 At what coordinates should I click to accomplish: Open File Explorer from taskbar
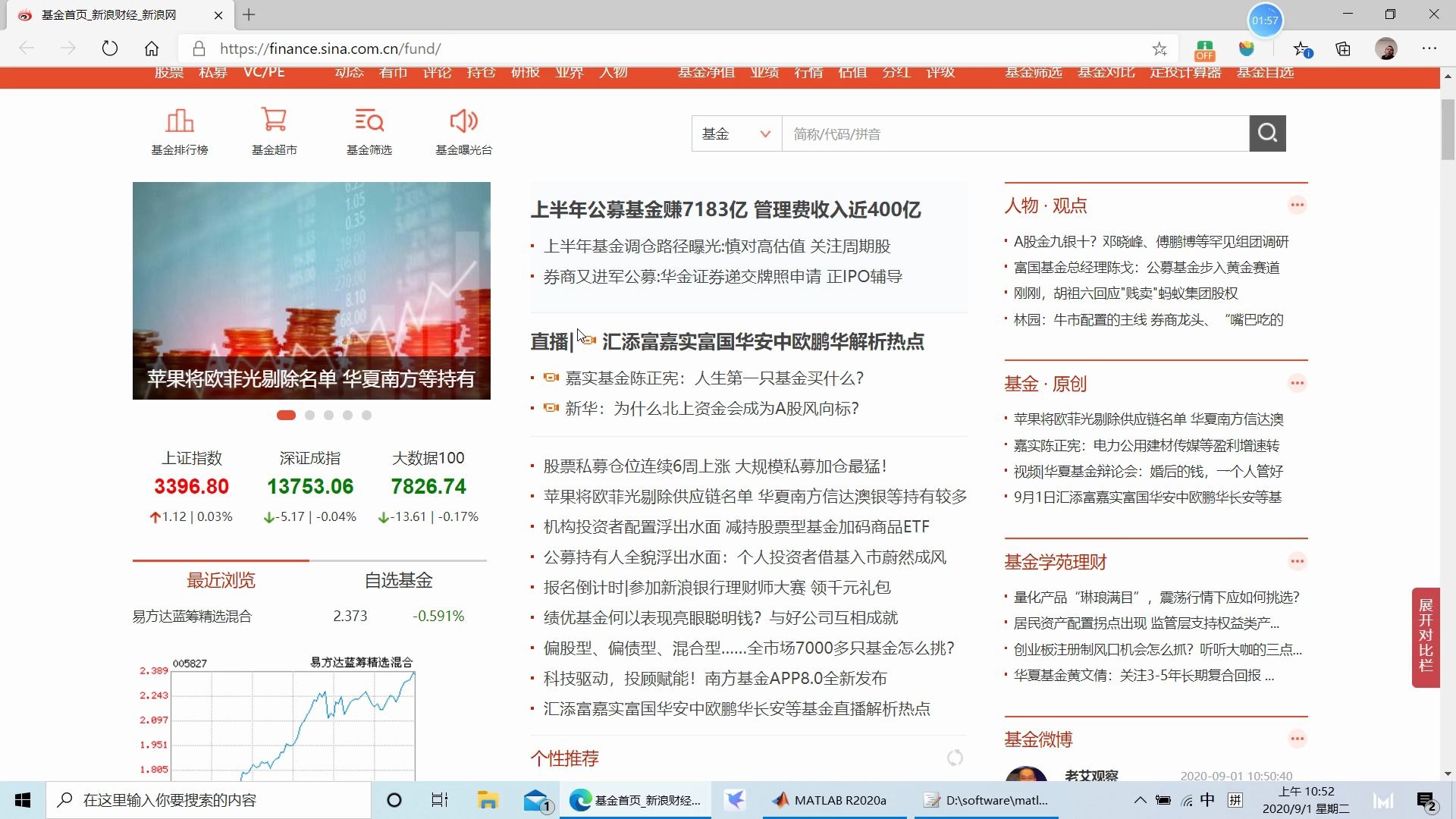(487, 800)
